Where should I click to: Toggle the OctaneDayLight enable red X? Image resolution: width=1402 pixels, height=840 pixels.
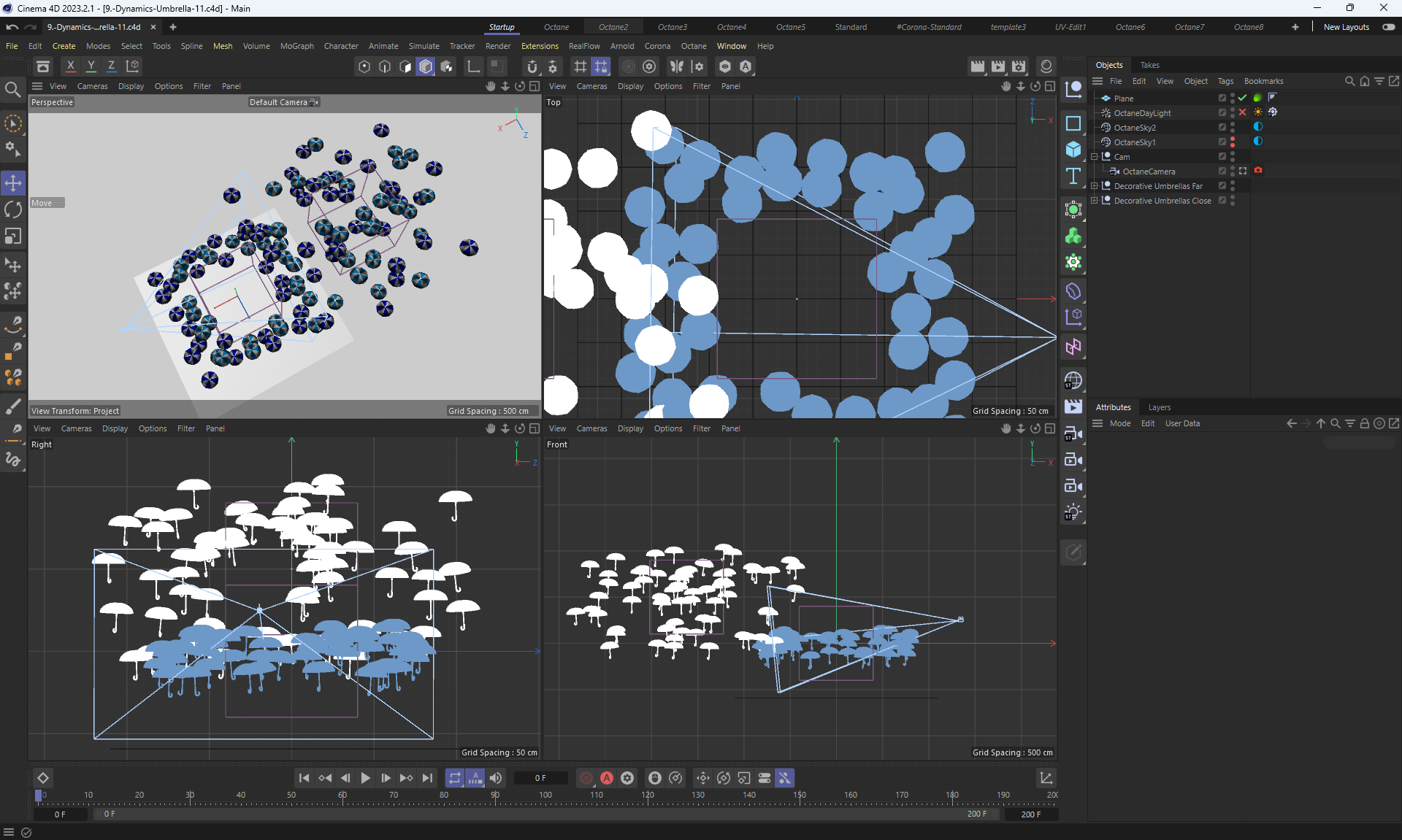pyautogui.click(x=1242, y=112)
